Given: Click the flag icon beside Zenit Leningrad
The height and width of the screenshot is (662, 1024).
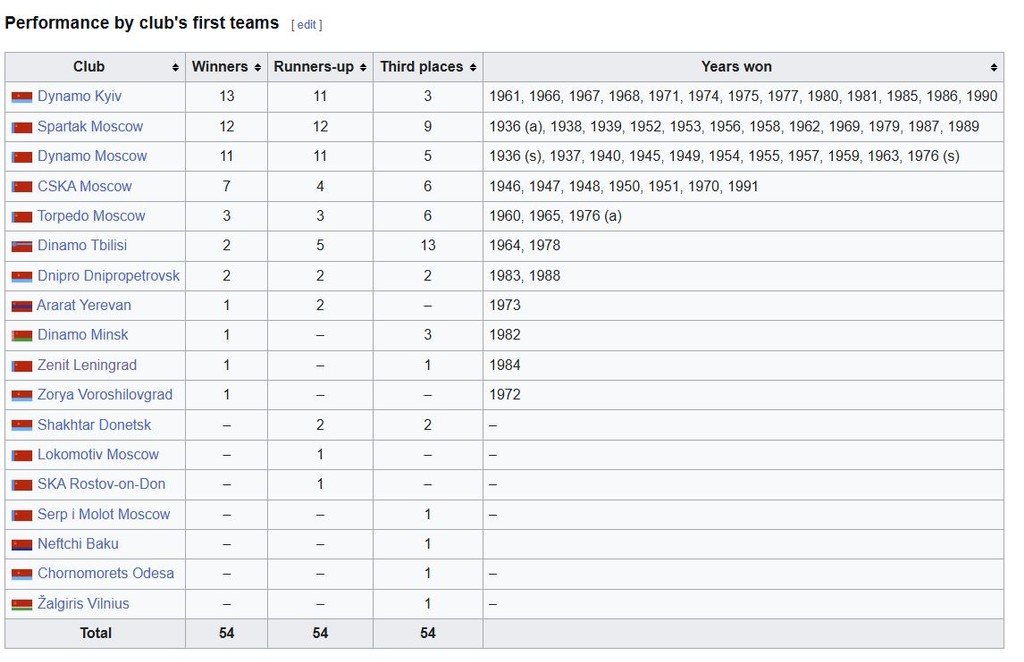Looking at the screenshot, I should (22, 366).
